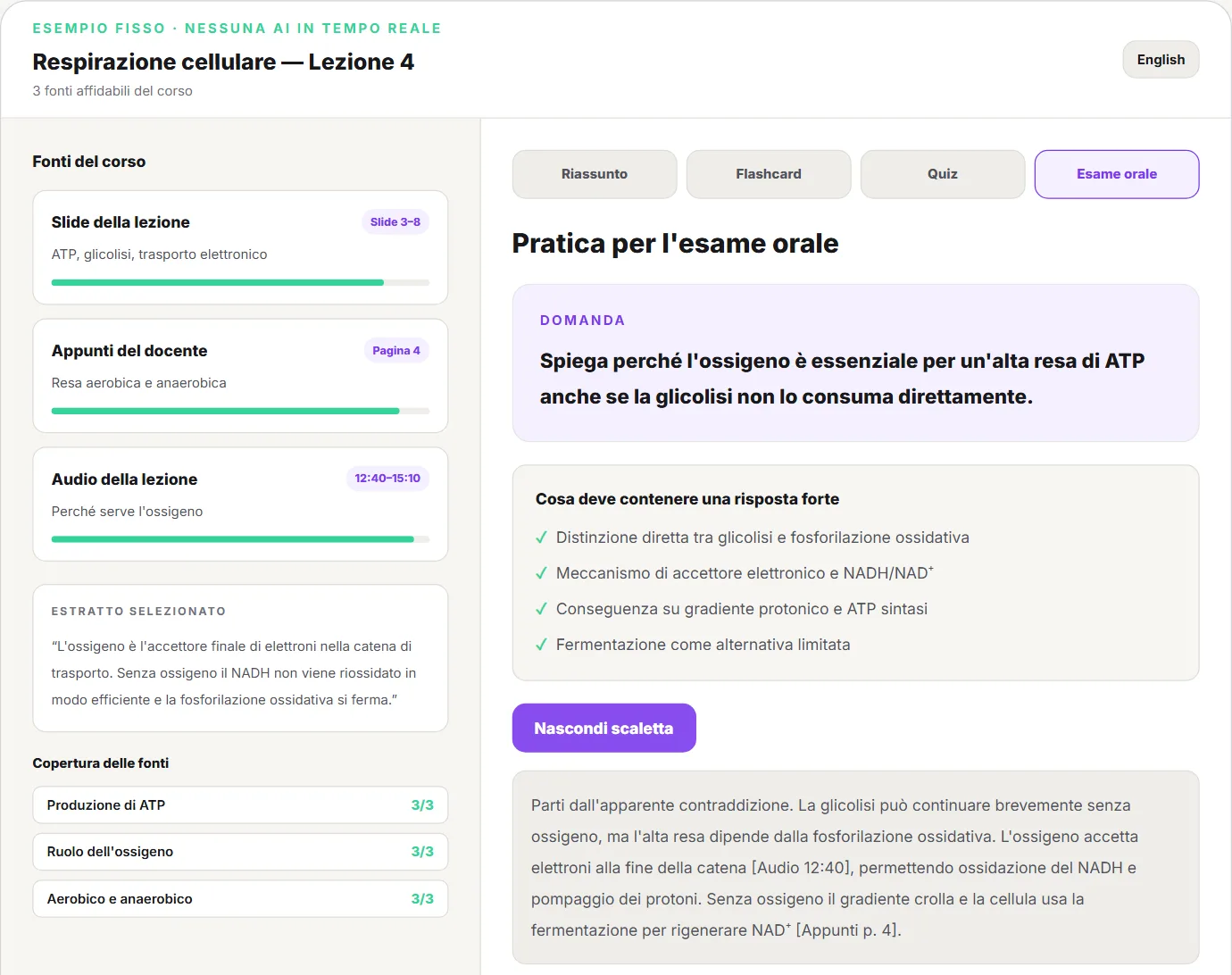Viewport: 1232px width, 975px height.
Task: Open the Flashcard tab
Action: click(x=769, y=174)
